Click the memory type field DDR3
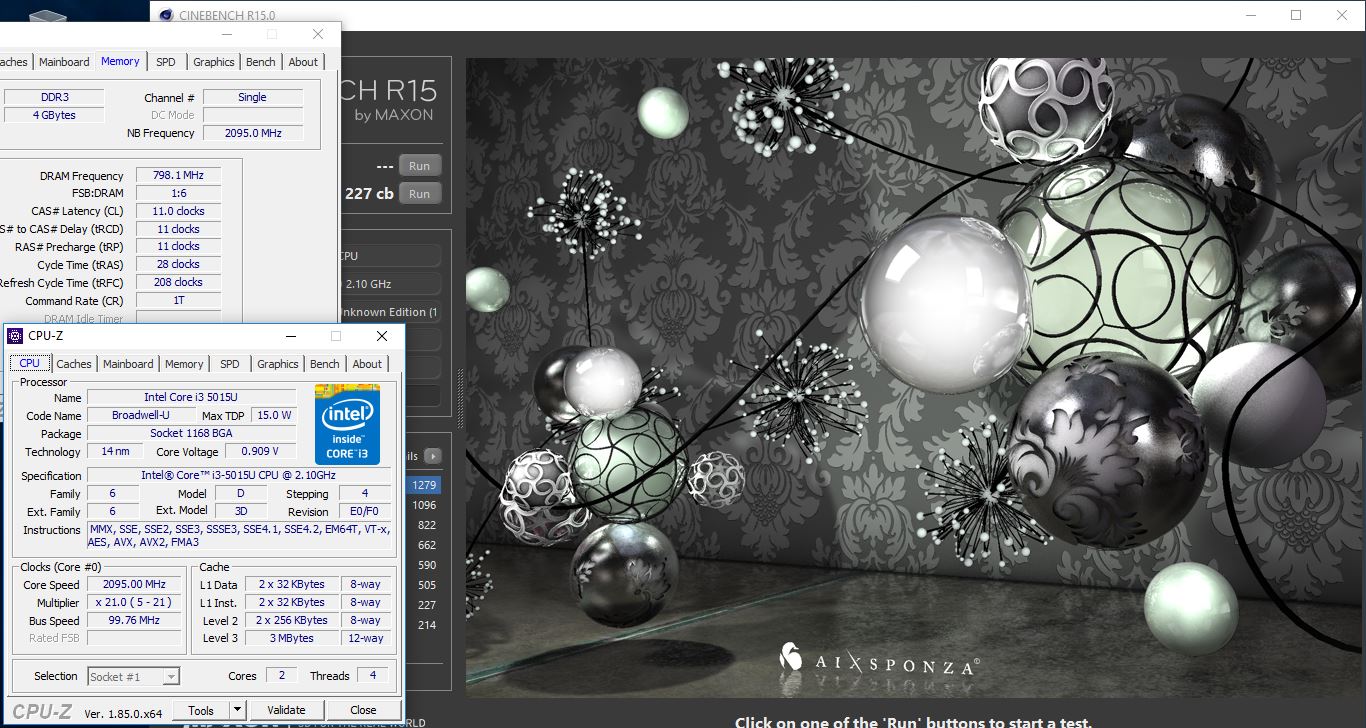The width and height of the screenshot is (1366, 728). 54,97
